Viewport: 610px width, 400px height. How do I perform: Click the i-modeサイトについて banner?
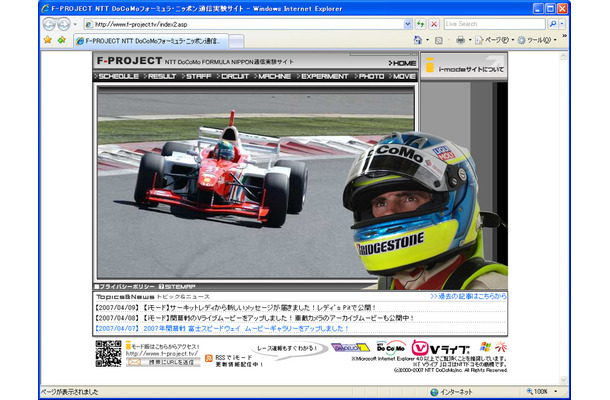coord(464,66)
